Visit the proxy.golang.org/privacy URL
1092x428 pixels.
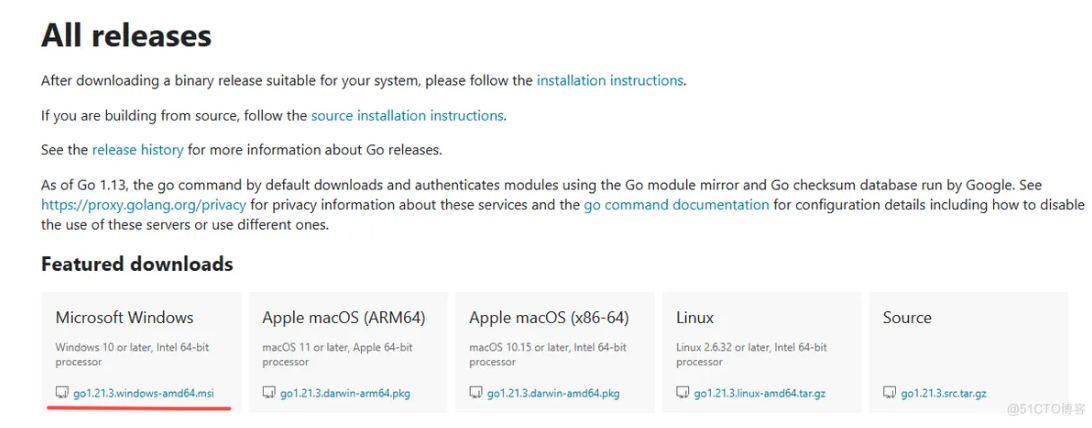pos(143,204)
